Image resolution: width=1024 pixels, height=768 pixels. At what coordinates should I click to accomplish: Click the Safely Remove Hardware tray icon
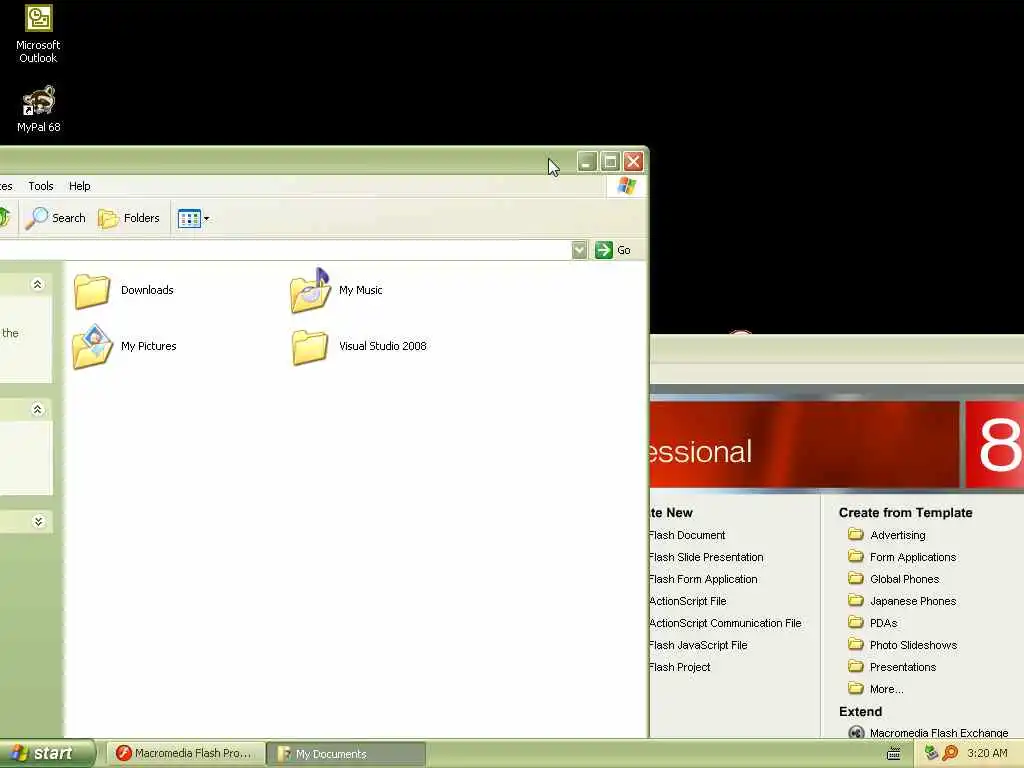[932, 753]
